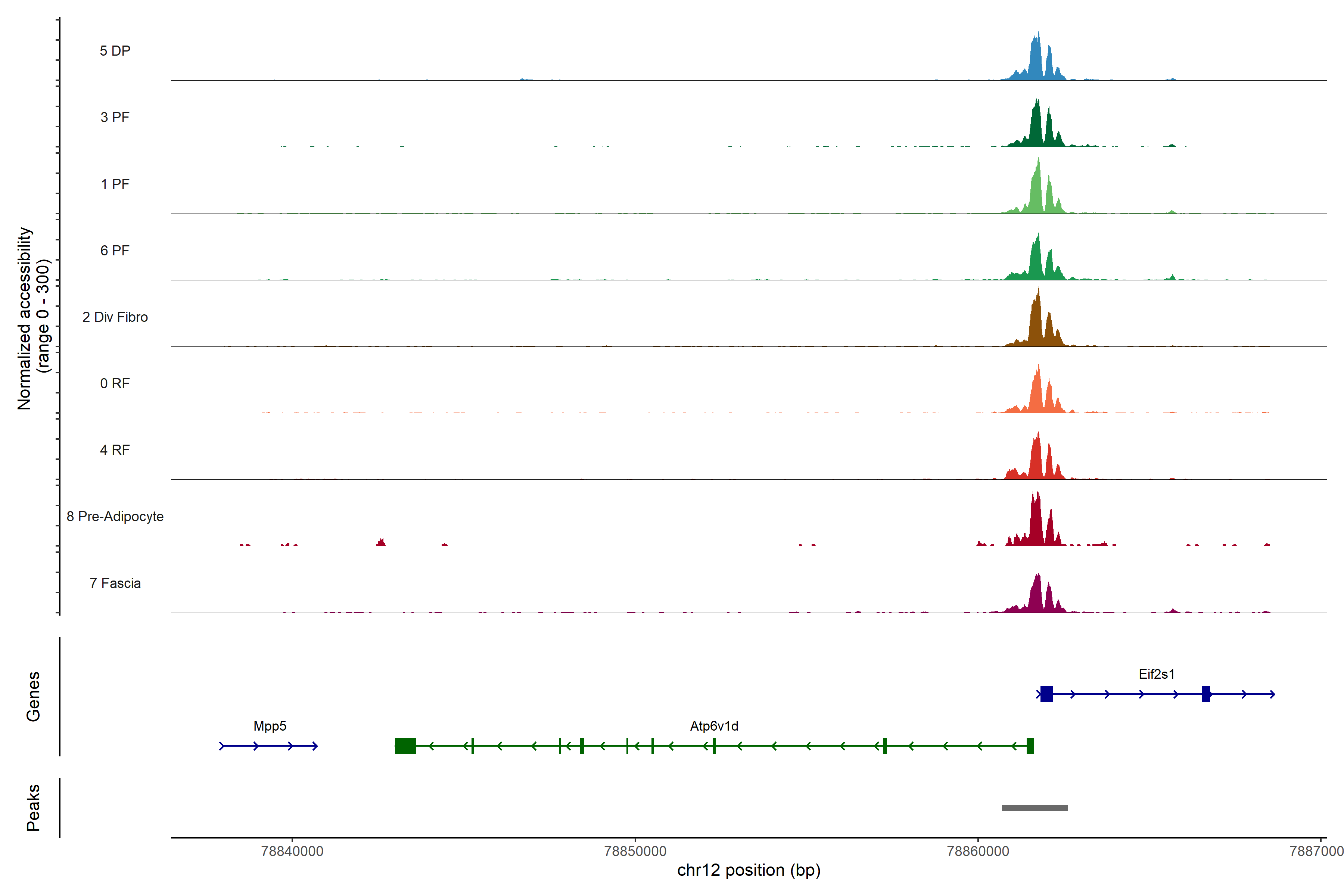Click the 2 Div Fibro track label
Screen dimensions: 1344x896
[115, 317]
